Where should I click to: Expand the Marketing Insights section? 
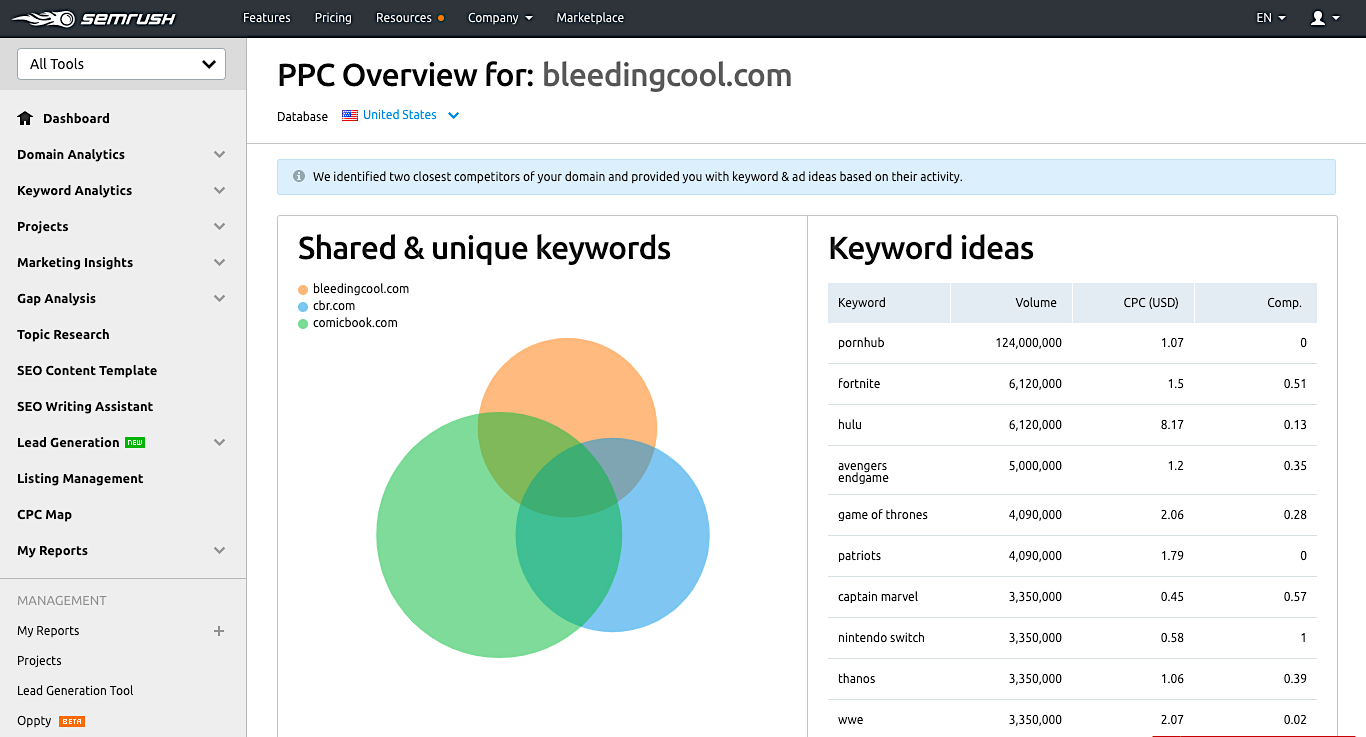[x=220, y=262]
